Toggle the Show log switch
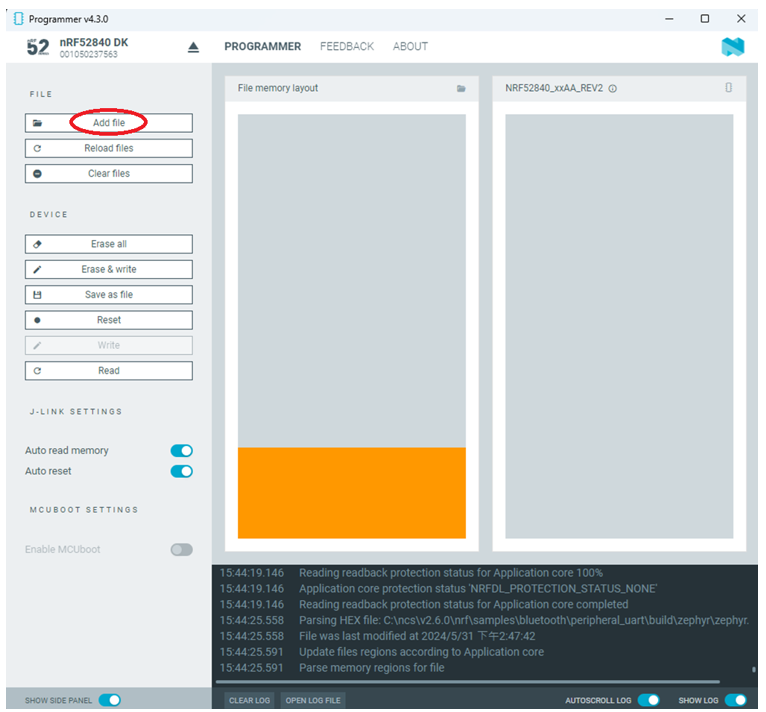Screen dimensions: 766x712 tap(735, 700)
